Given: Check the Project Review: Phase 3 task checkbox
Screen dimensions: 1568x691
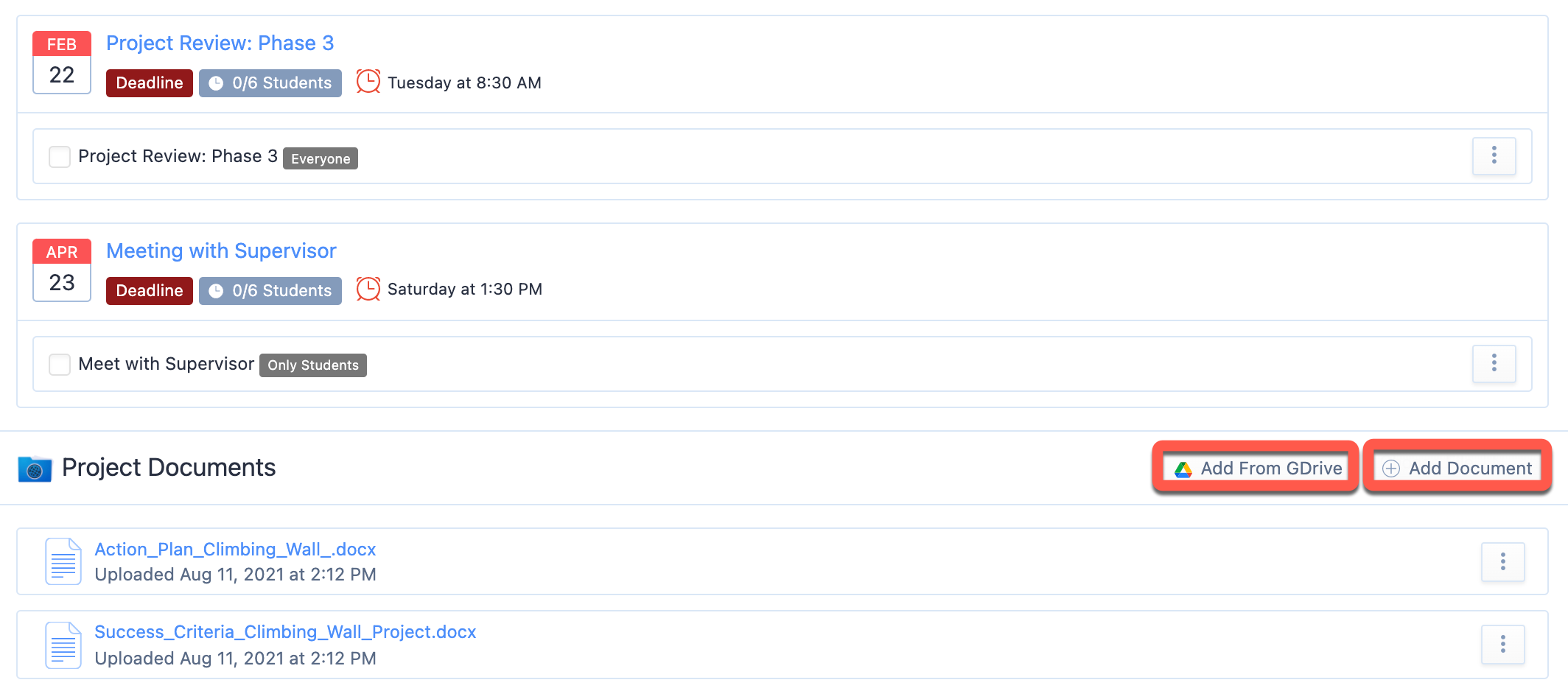Looking at the screenshot, I should click(60, 156).
